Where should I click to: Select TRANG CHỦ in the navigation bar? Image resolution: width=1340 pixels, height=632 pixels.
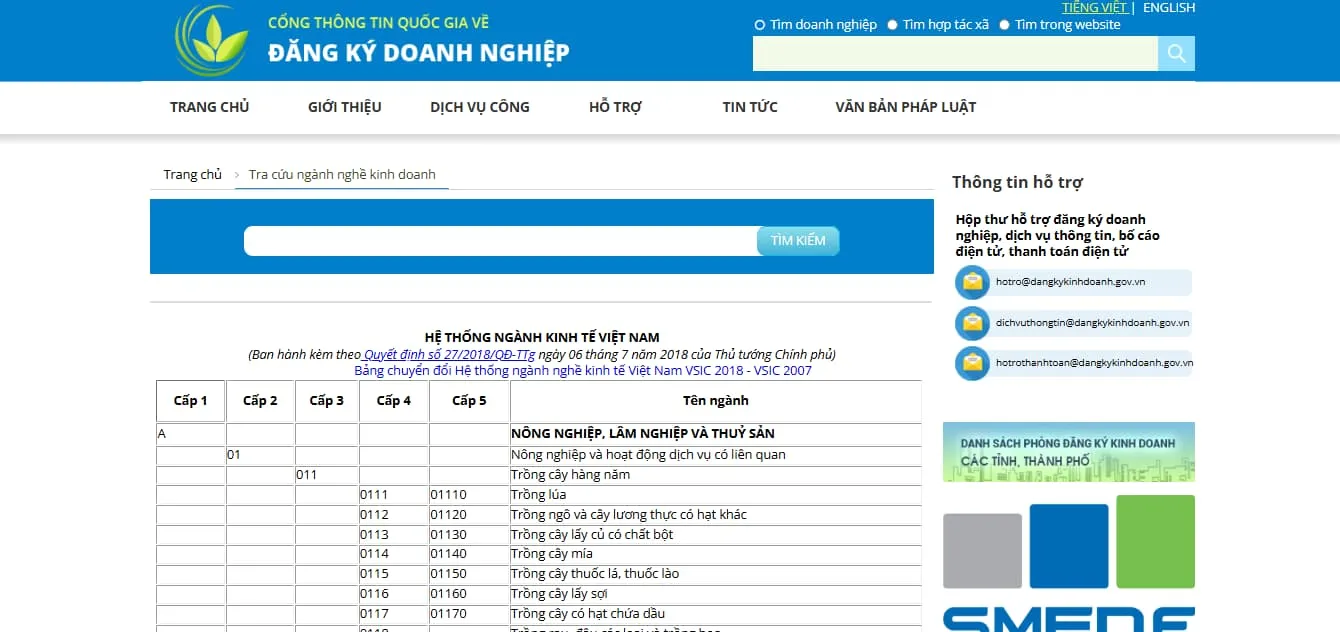pyautogui.click(x=209, y=107)
